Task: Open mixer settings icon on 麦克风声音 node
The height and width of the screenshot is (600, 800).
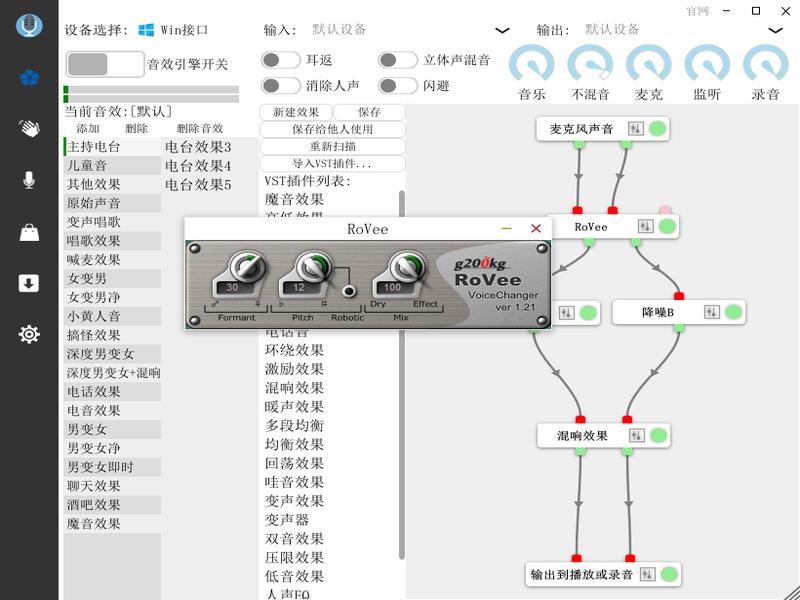Action: pos(636,129)
